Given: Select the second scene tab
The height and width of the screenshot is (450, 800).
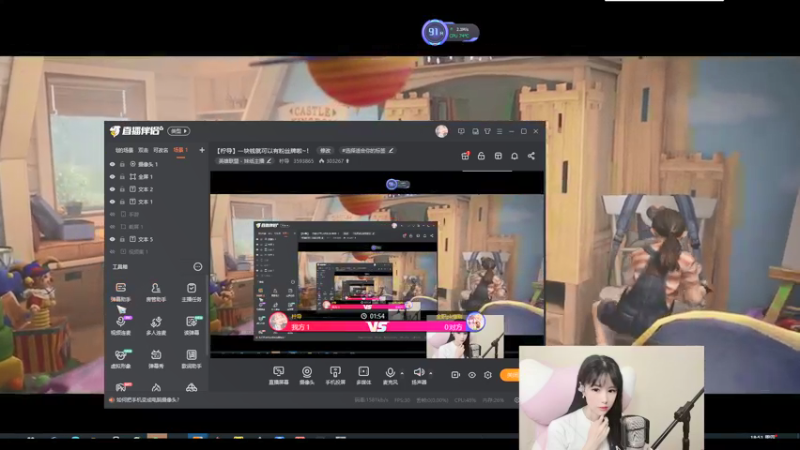Looking at the screenshot, I should pos(143,150).
